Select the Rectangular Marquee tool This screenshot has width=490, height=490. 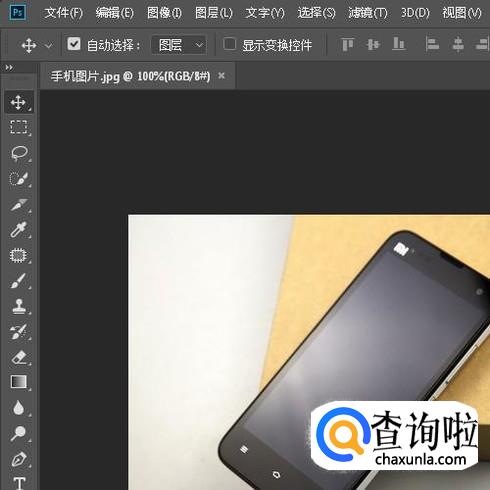[x=19, y=127]
